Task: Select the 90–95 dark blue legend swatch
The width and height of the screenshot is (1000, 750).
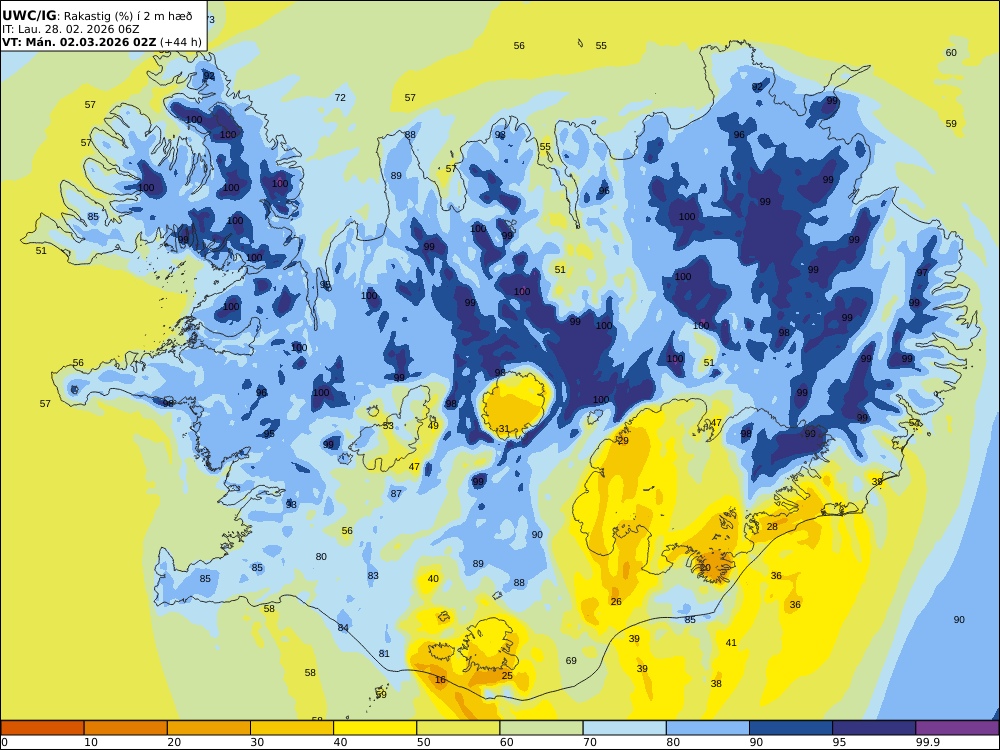Action: pyautogui.click(x=791, y=728)
